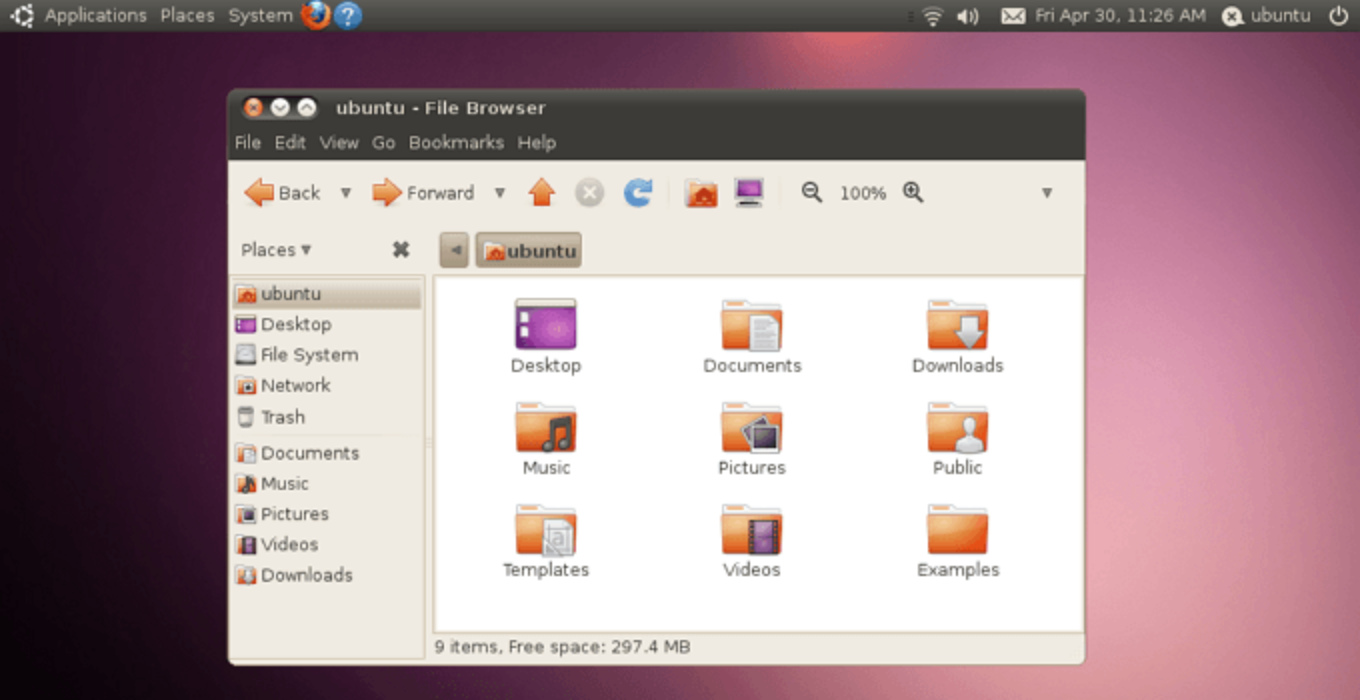This screenshot has height=700, width=1360.
Task: Open the Back history dropdown arrow
Action: coord(346,193)
